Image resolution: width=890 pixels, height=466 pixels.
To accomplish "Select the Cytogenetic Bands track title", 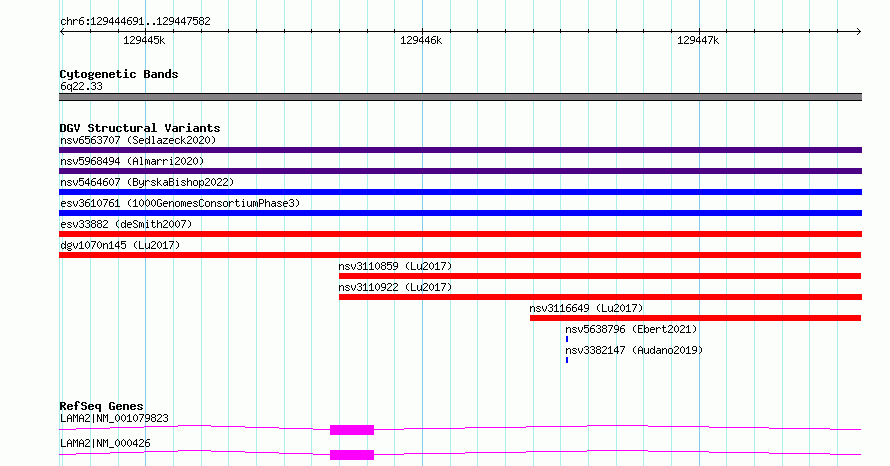I will 119,74.
